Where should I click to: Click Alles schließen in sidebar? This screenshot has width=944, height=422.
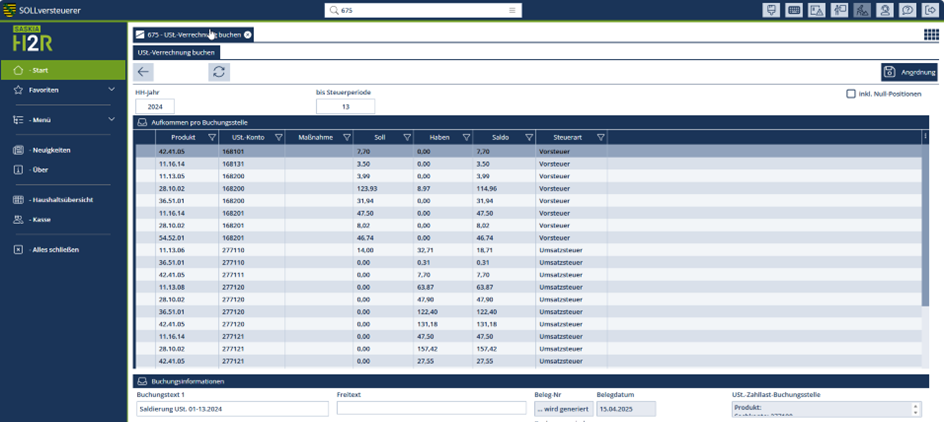pyautogui.click(x=55, y=250)
